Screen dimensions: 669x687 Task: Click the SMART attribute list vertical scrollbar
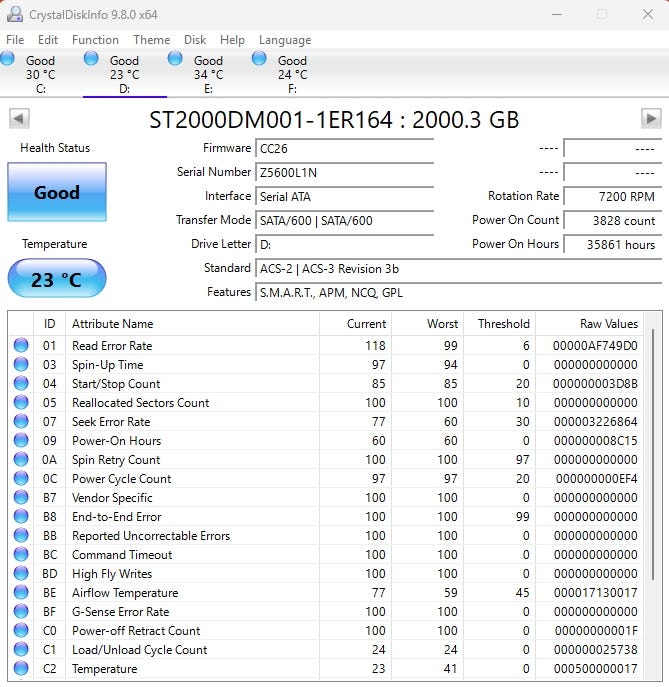(x=653, y=453)
